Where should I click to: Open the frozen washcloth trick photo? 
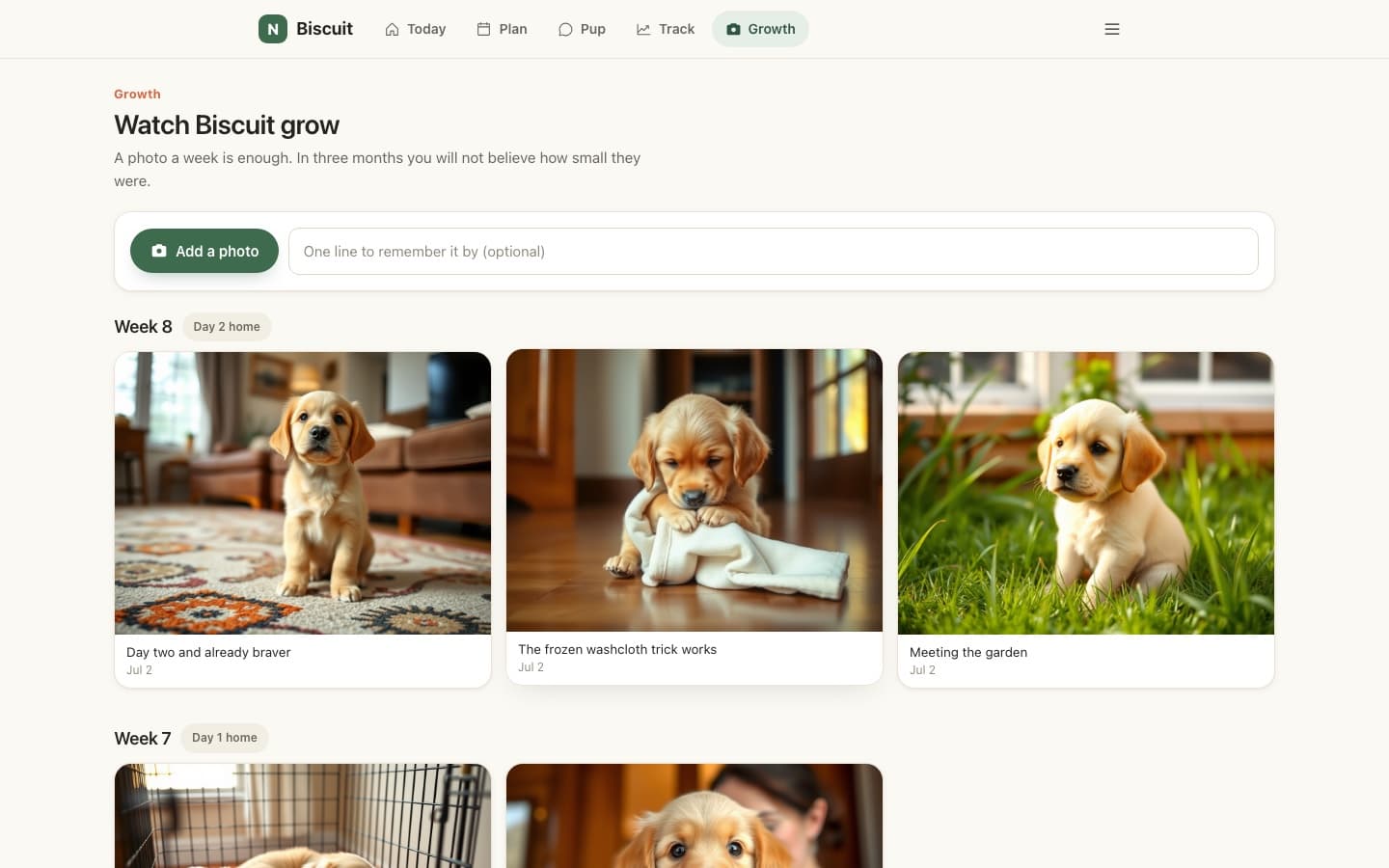[x=694, y=490]
